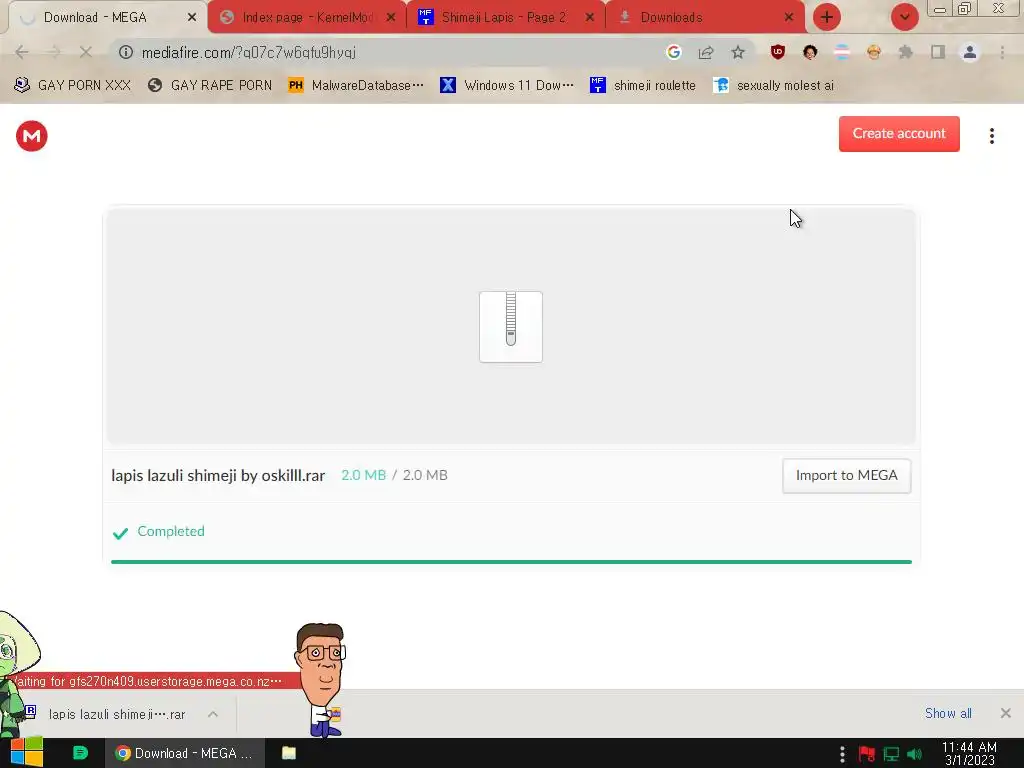This screenshot has height=768, width=1024.
Task: Open File Explorer from the taskbar
Action: (x=289, y=753)
